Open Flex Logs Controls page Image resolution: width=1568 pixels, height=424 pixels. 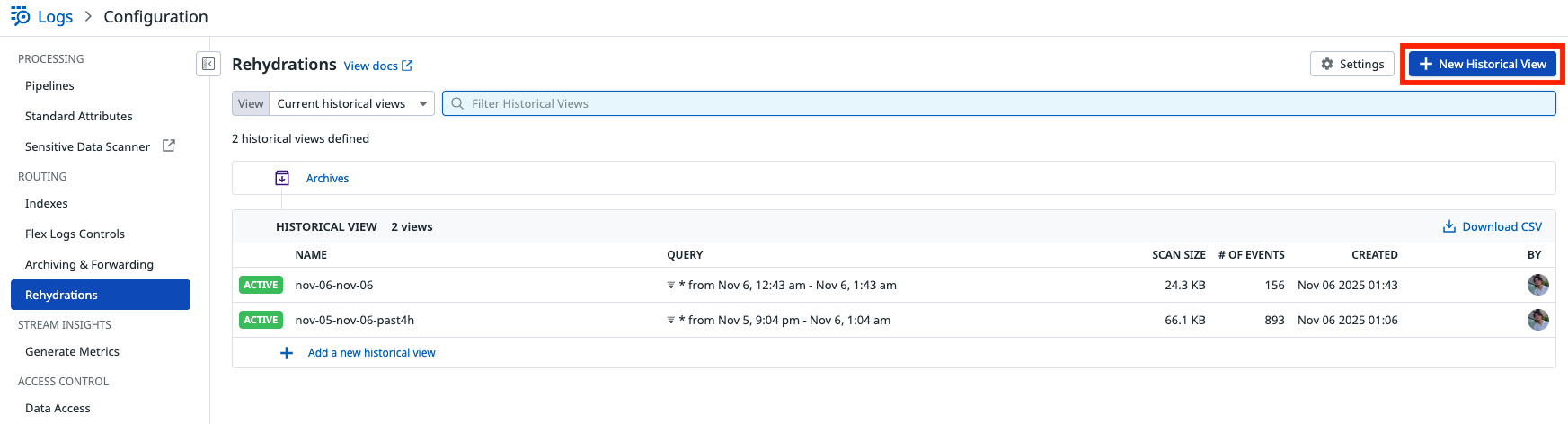pos(75,234)
